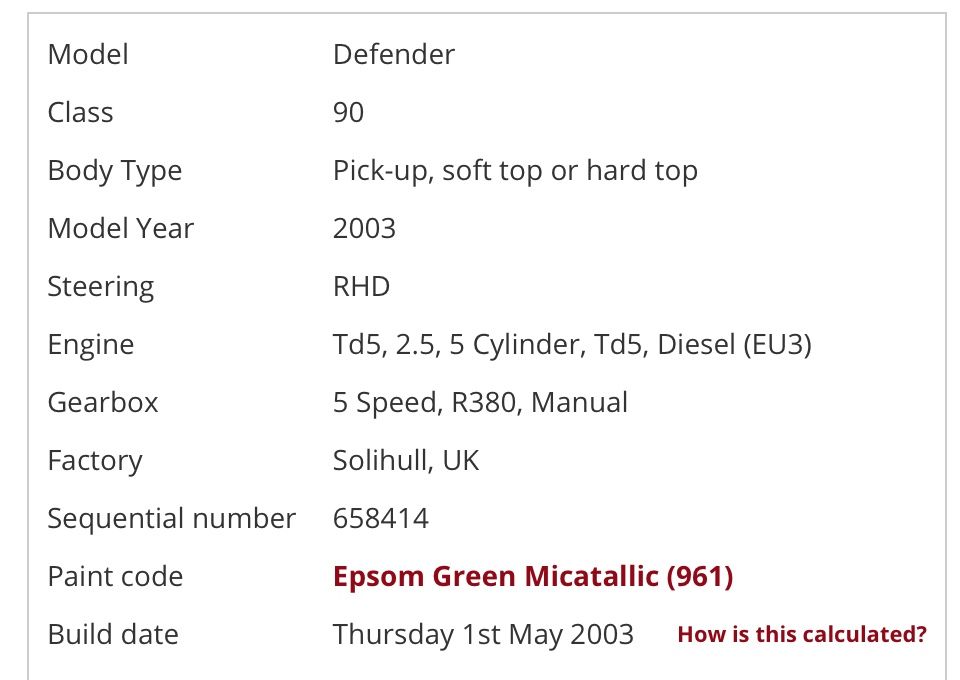Click the Class value 90

348,113
